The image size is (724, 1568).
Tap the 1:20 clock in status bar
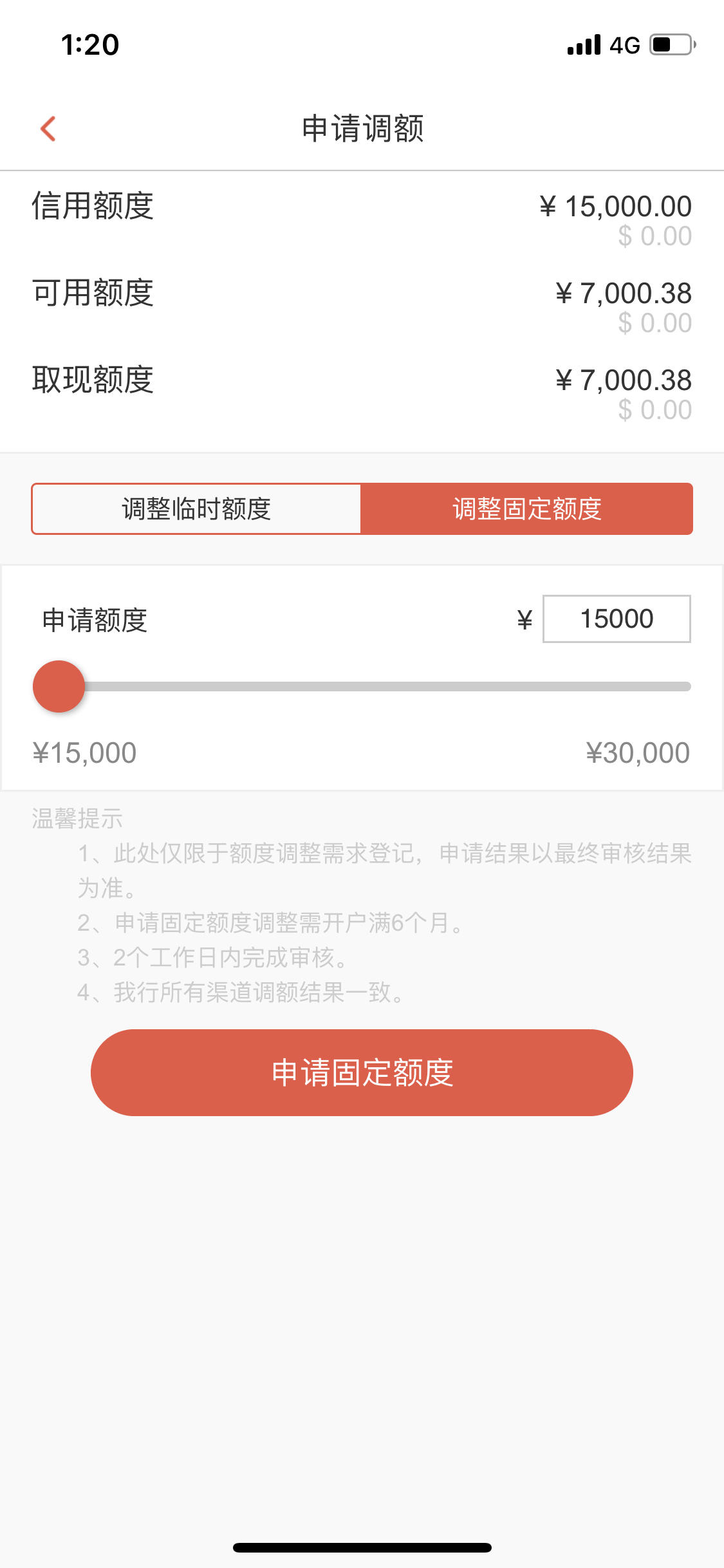[x=90, y=45]
